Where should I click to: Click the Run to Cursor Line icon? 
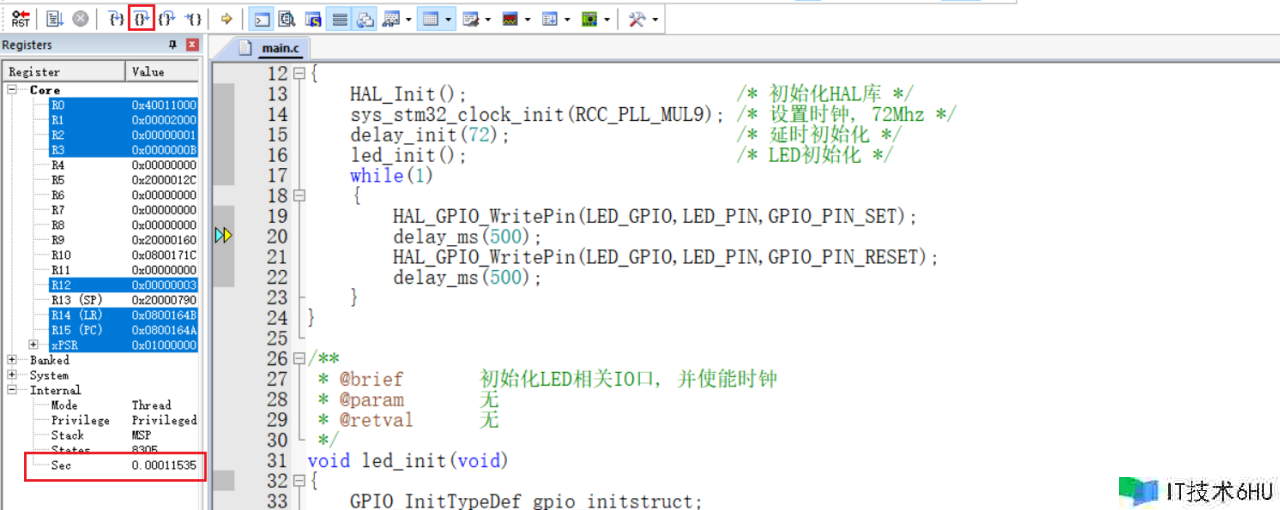point(193,18)
